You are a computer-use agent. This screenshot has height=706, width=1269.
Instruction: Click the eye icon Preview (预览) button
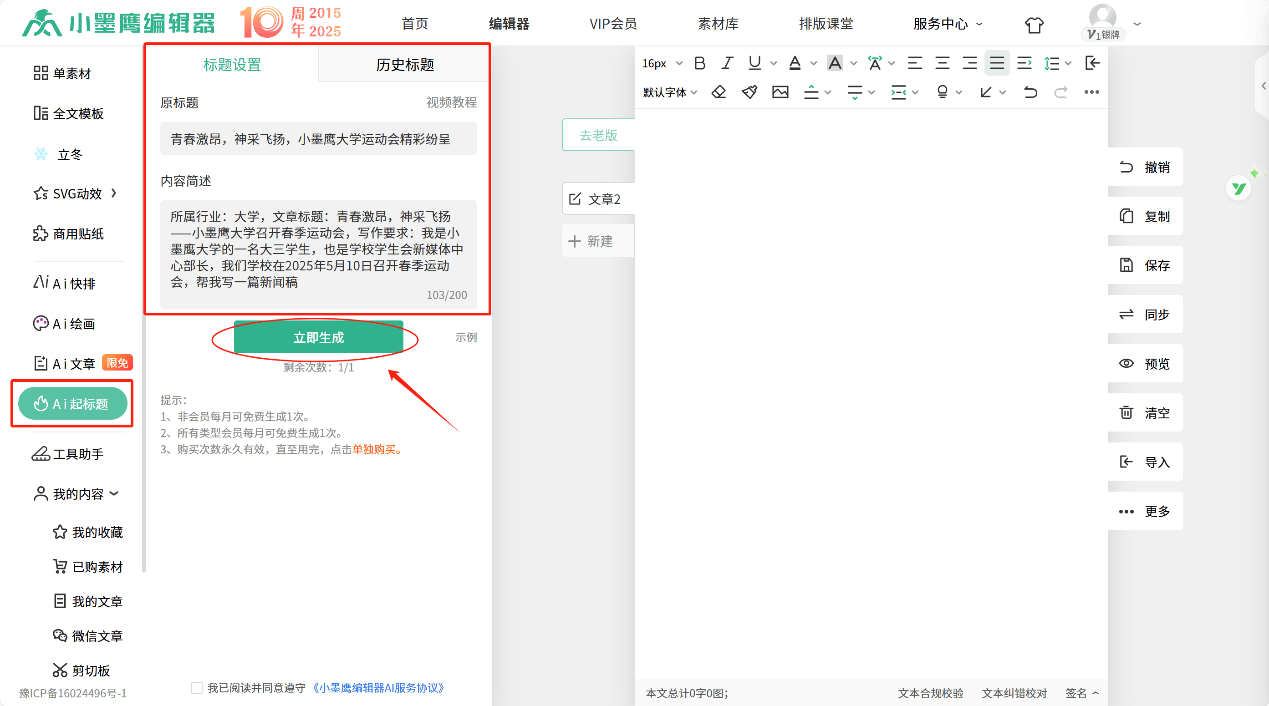[x=1145, y=364]
